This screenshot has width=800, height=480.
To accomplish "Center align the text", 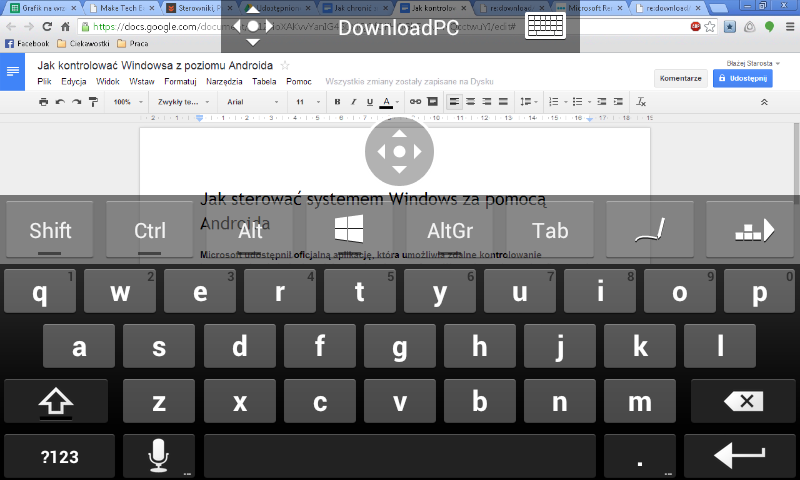I will point(470,102).
